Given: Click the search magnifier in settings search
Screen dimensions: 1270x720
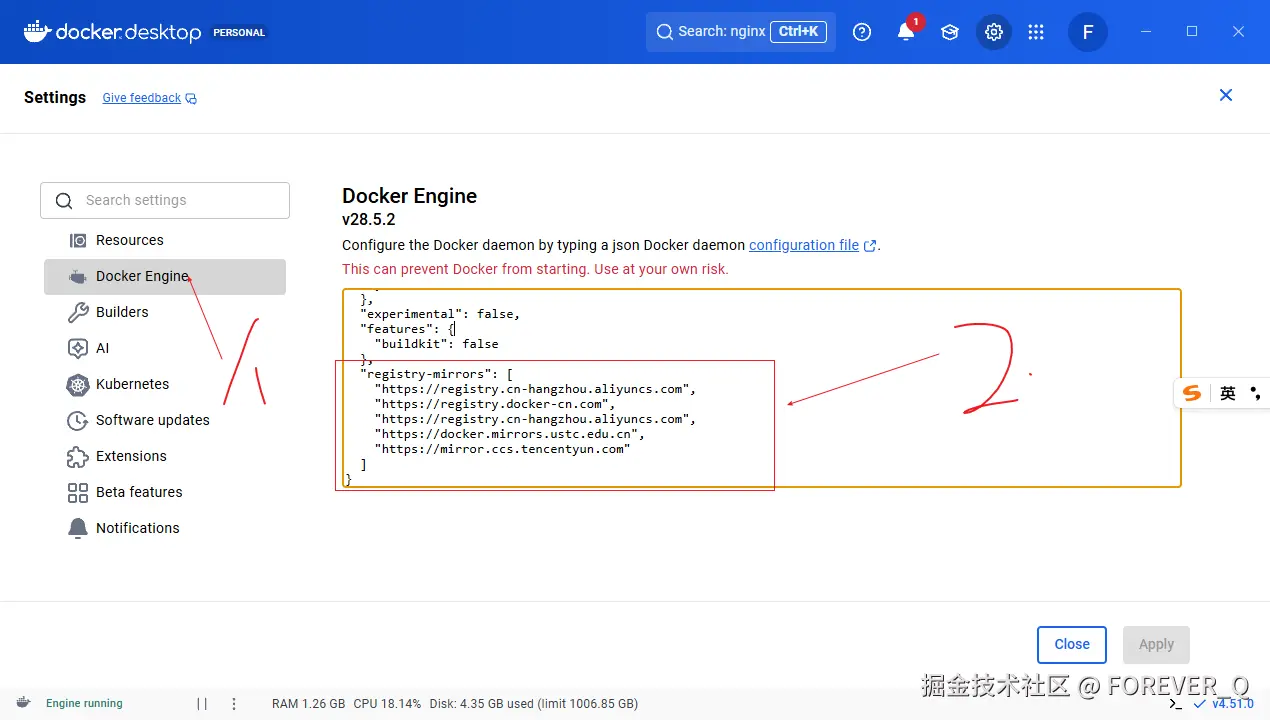Looking at the screenshot, I should (x=64, y=201).
